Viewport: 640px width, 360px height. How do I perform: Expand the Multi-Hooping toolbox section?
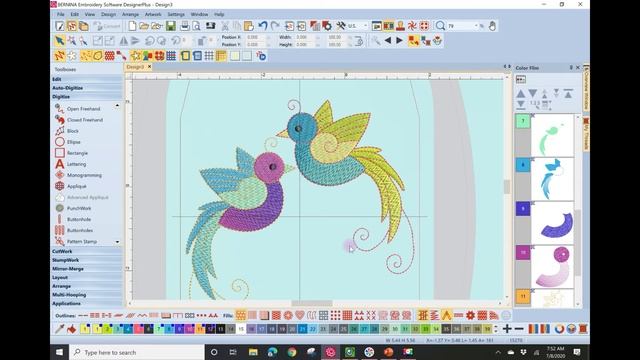coord(87,295)
